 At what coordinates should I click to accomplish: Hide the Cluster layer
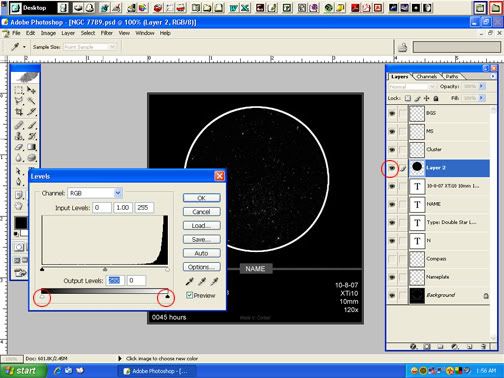[x=392, y=150]
